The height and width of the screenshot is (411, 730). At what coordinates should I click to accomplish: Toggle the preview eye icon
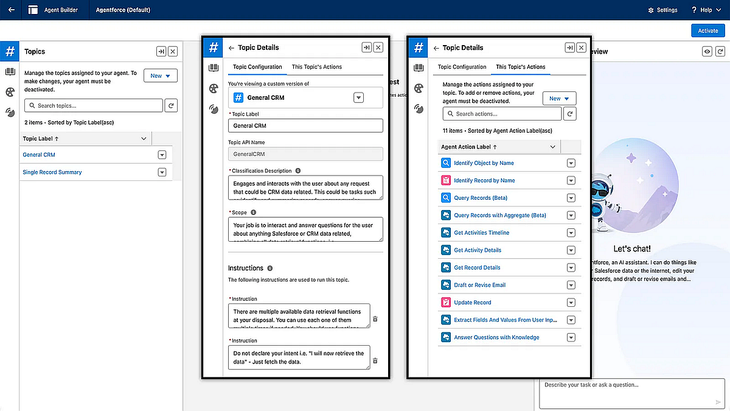click(707, 50)
